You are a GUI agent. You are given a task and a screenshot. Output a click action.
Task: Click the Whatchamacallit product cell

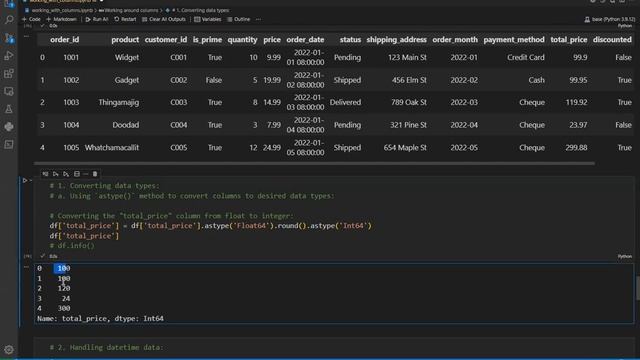point(112,148)
